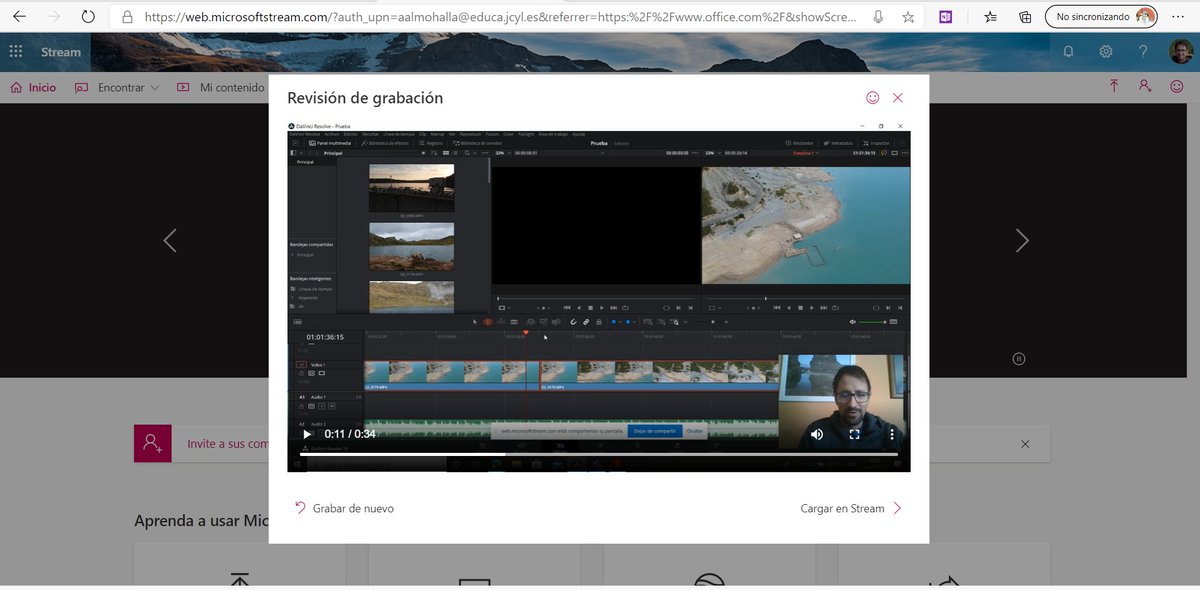Play the recorded video preview
Viewport: 1200px width, 590px height.
point(307,434)
